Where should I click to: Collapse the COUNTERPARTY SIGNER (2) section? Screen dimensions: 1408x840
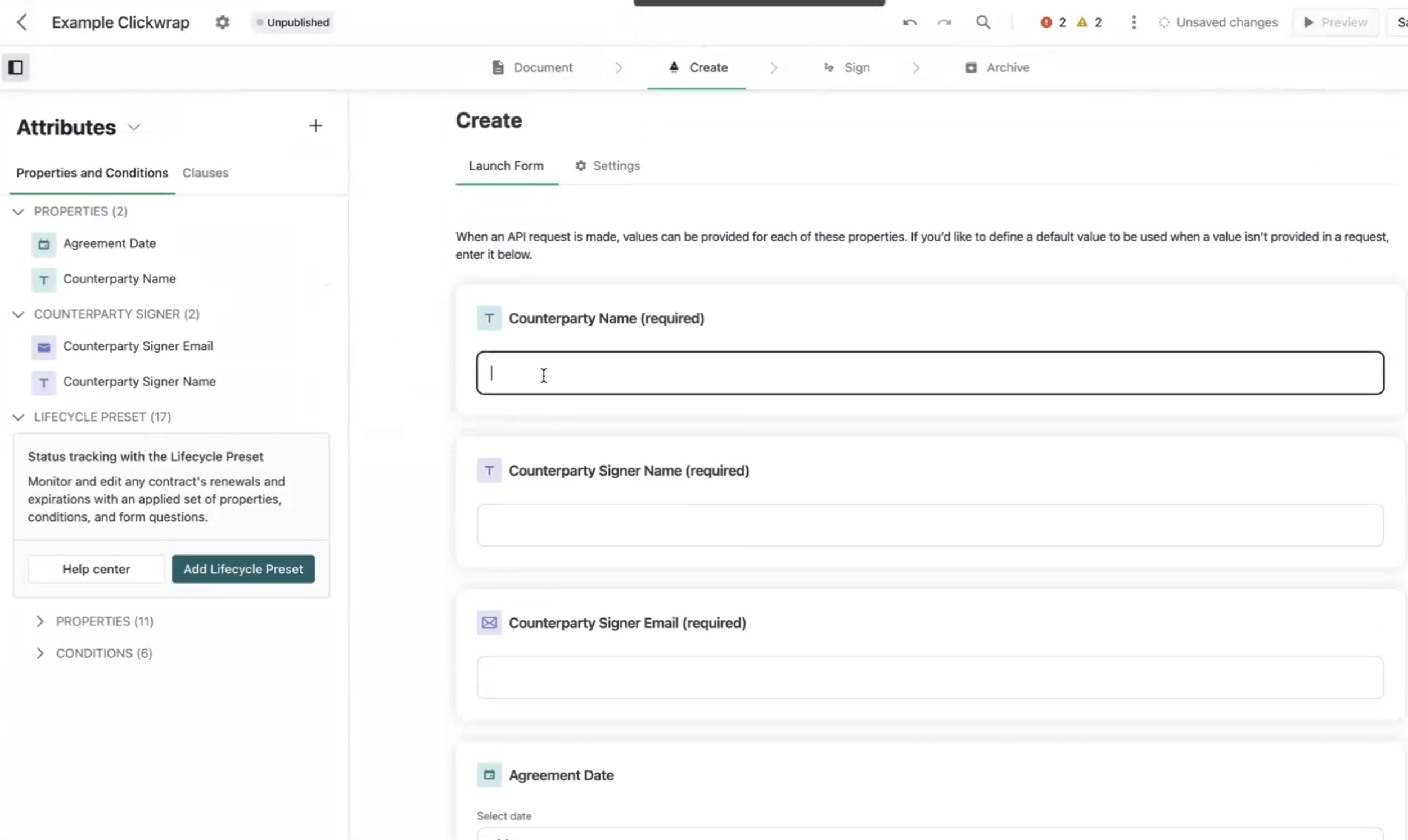[x=18, y=315]
